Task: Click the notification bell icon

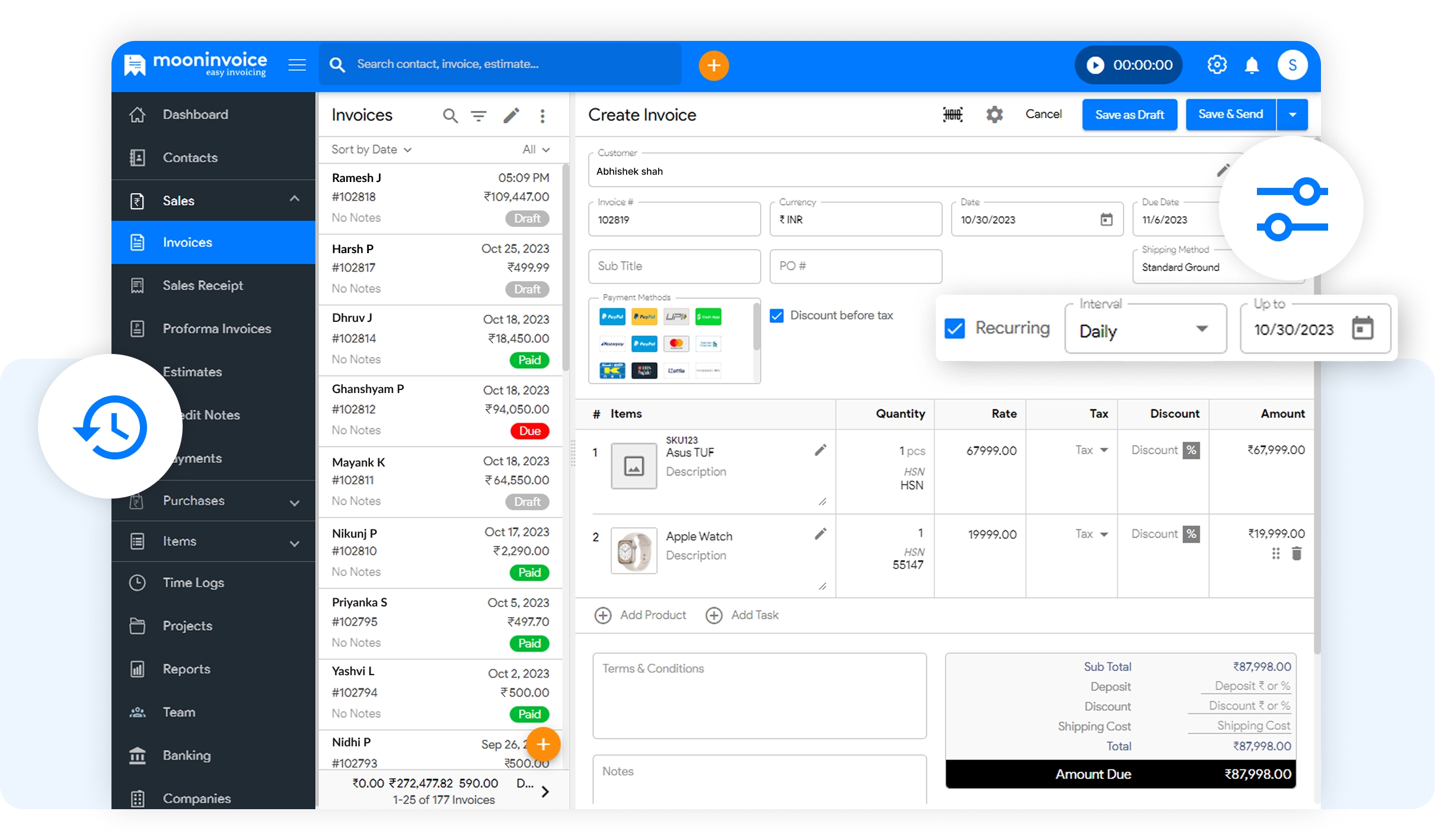Action: point(1252,65)
